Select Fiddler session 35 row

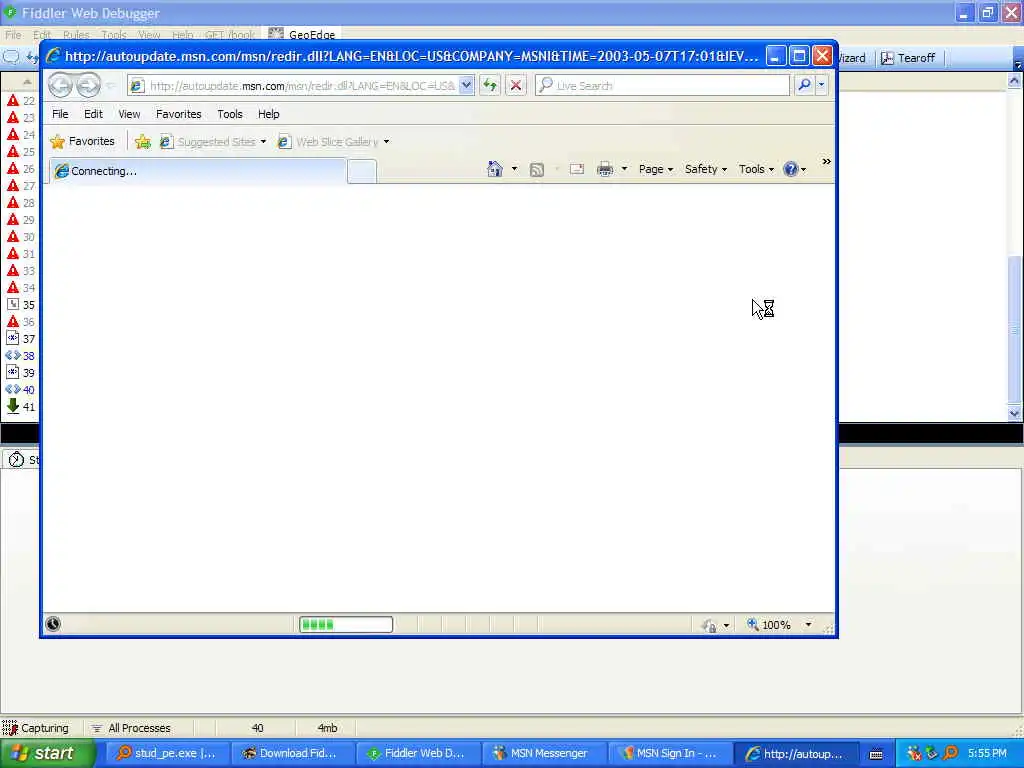tap(21, 304)
